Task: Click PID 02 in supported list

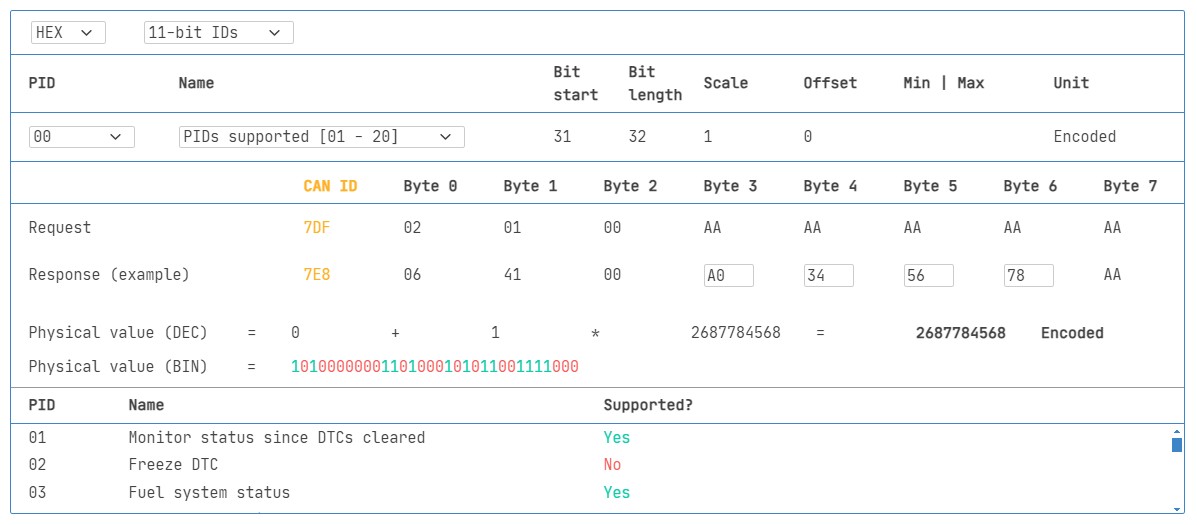Action: point(37,465)
